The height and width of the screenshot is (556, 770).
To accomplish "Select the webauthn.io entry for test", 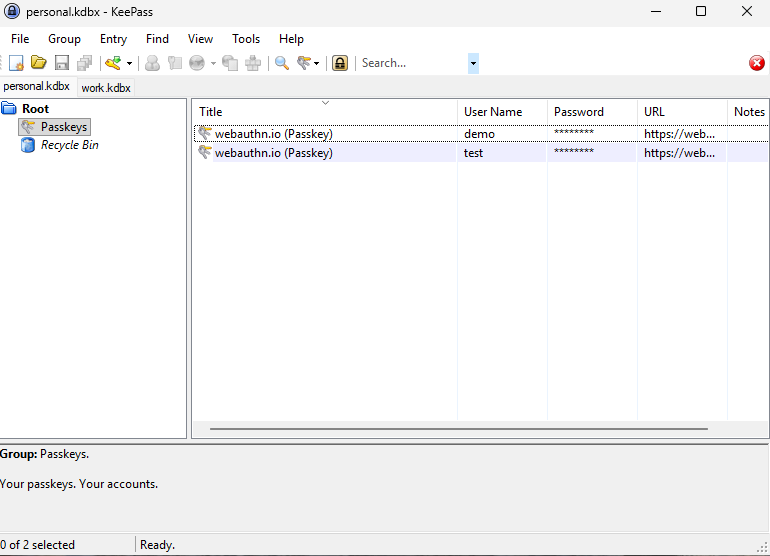I will tap(481, 153).
